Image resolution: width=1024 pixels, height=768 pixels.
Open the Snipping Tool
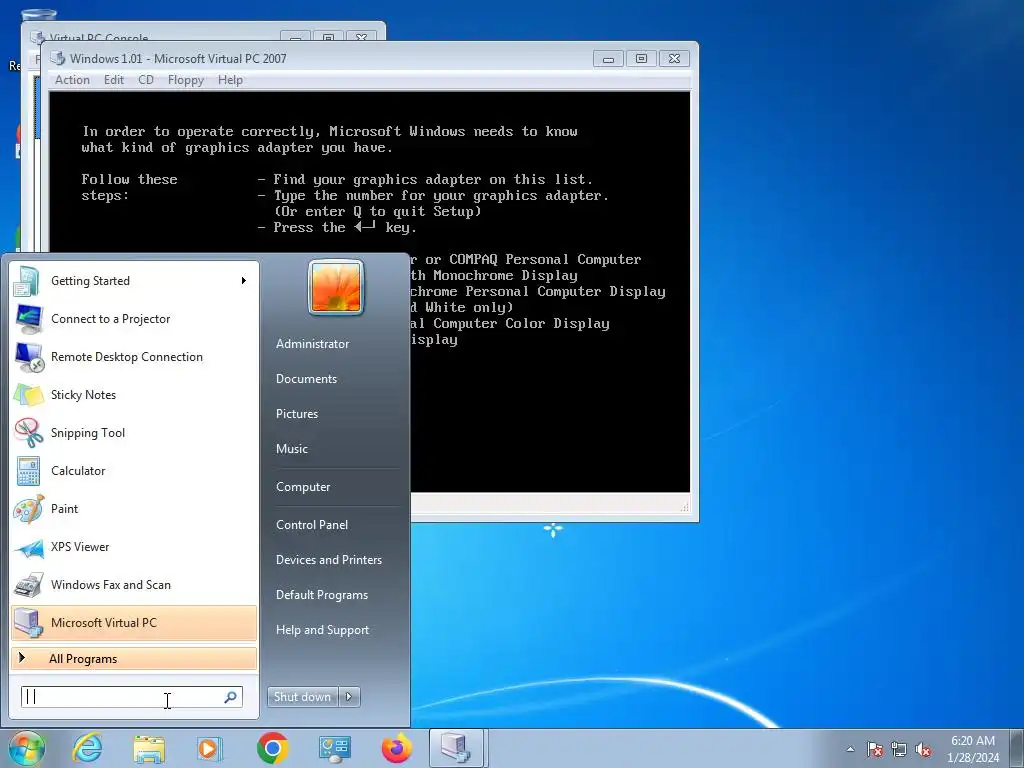(x=133, y=432)
